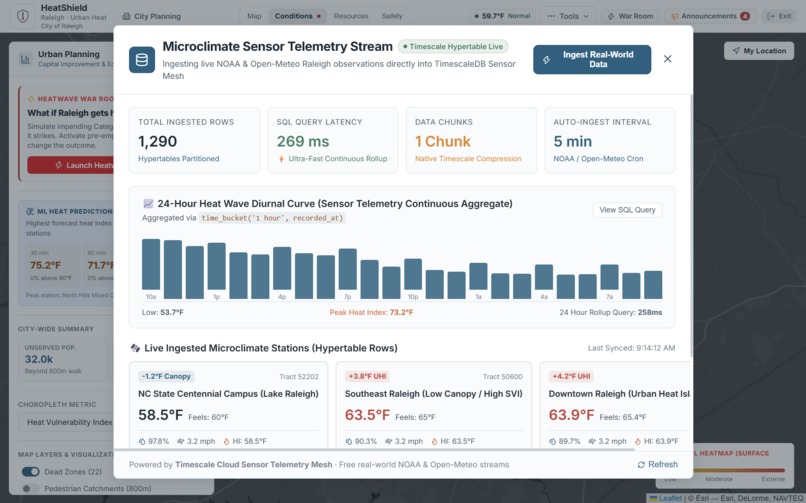Screen dimensions: 806x503
Task: Click the Tract 52202 label
Action: pos(299,377)
